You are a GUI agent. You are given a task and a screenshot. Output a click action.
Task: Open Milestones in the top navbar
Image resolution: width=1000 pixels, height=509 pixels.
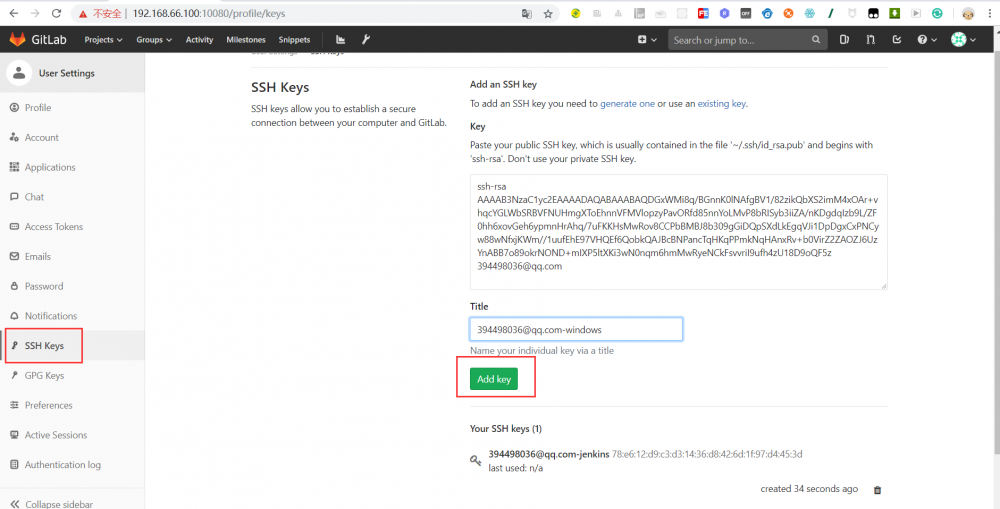click(246, 40)
